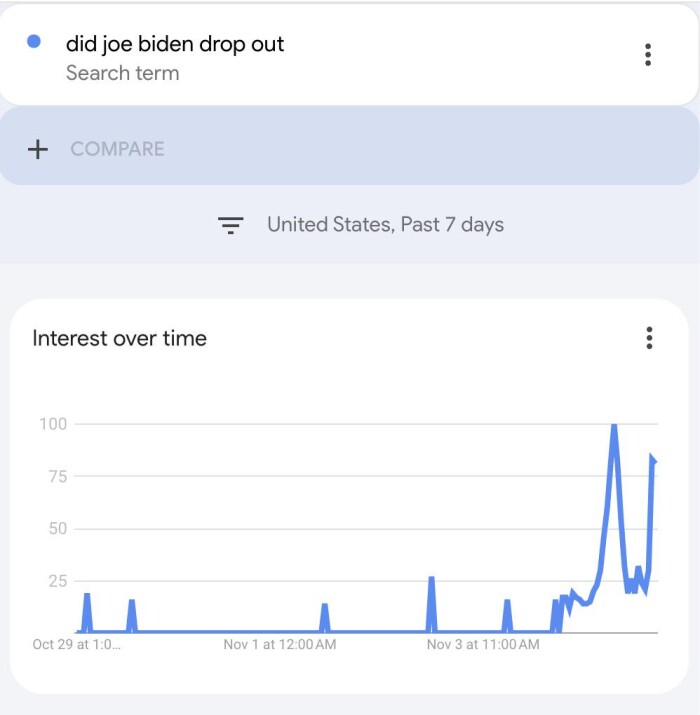Click the 50 value on the y-axis
700x715 pixels.
(x=57, y=528)
